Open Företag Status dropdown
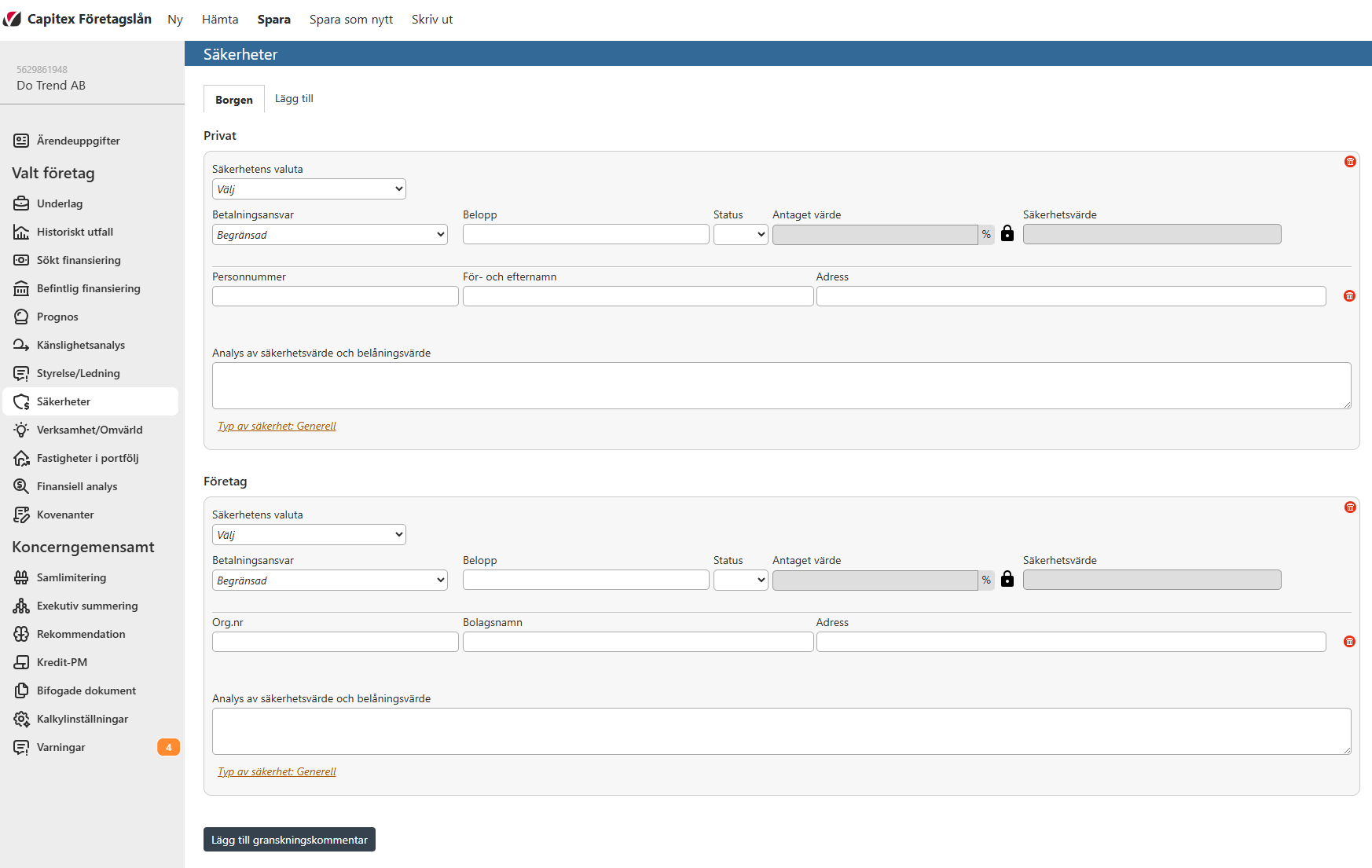Image resolution: width=1372 pixels, height=868 pixels. pos(741,580)
